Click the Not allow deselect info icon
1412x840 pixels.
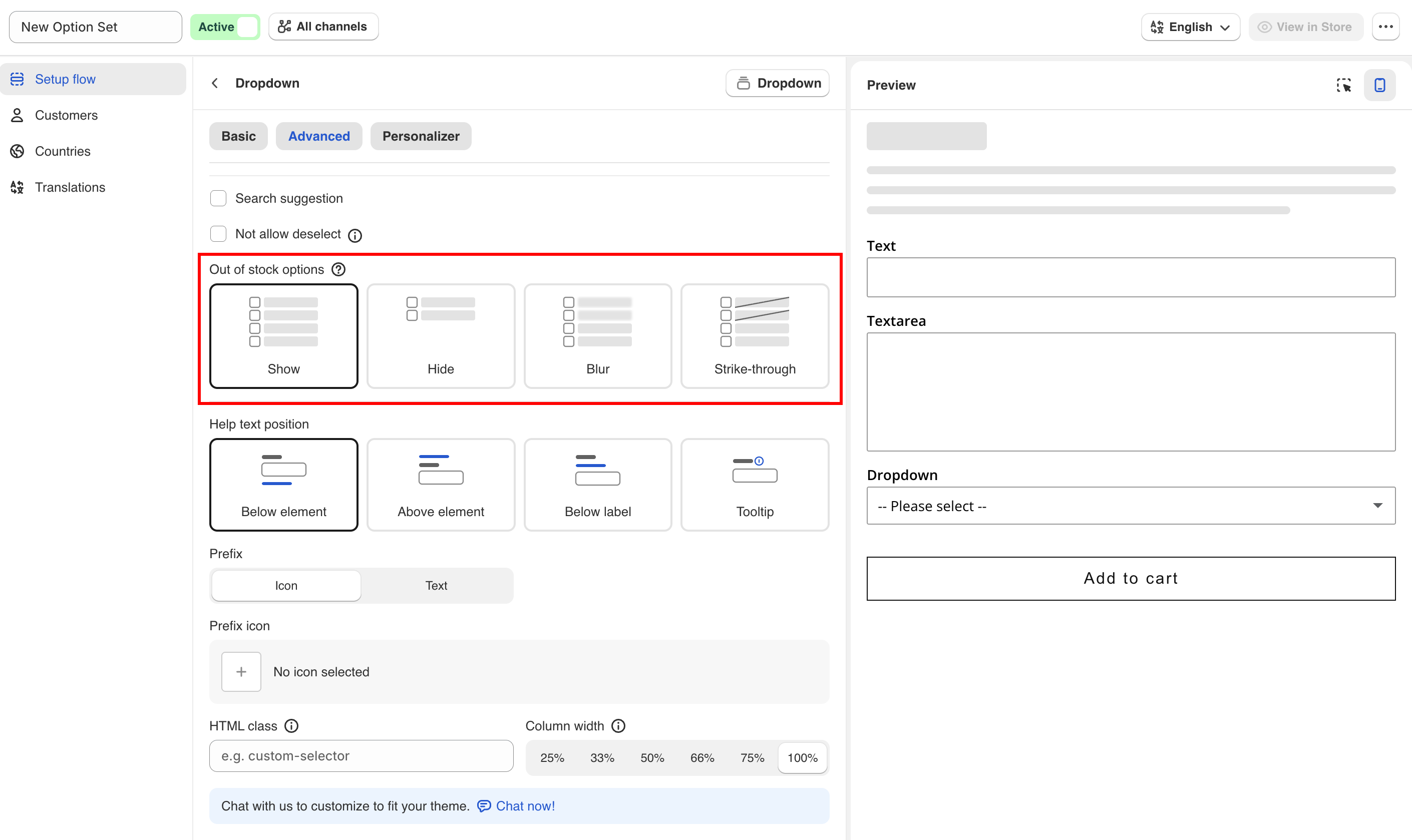[355, 235]
